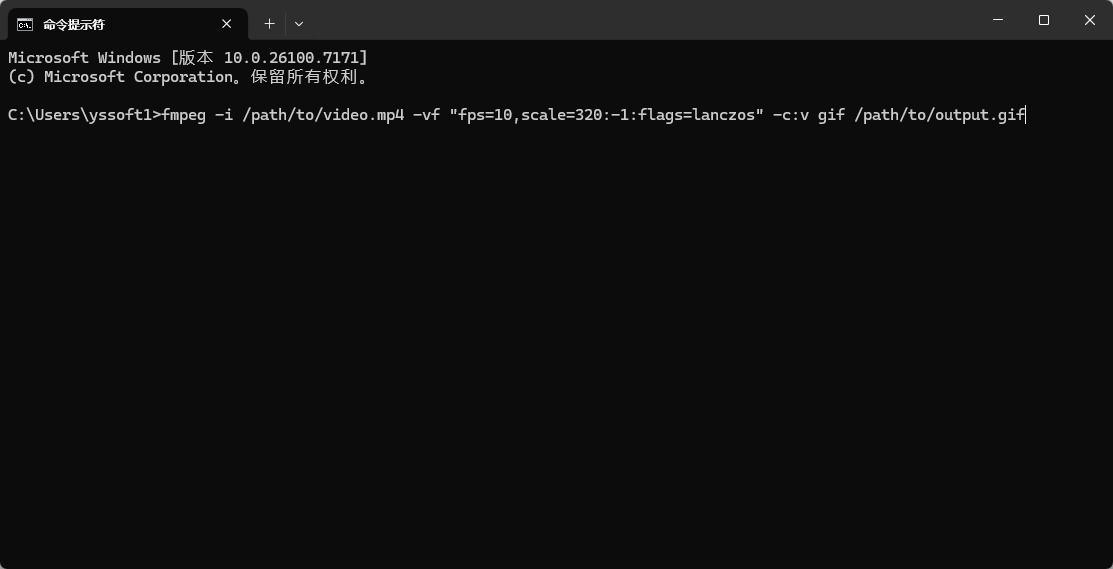The image size is (1113, 569).
Task: Minimize the terminal window
Action: [x=998, y=20]
